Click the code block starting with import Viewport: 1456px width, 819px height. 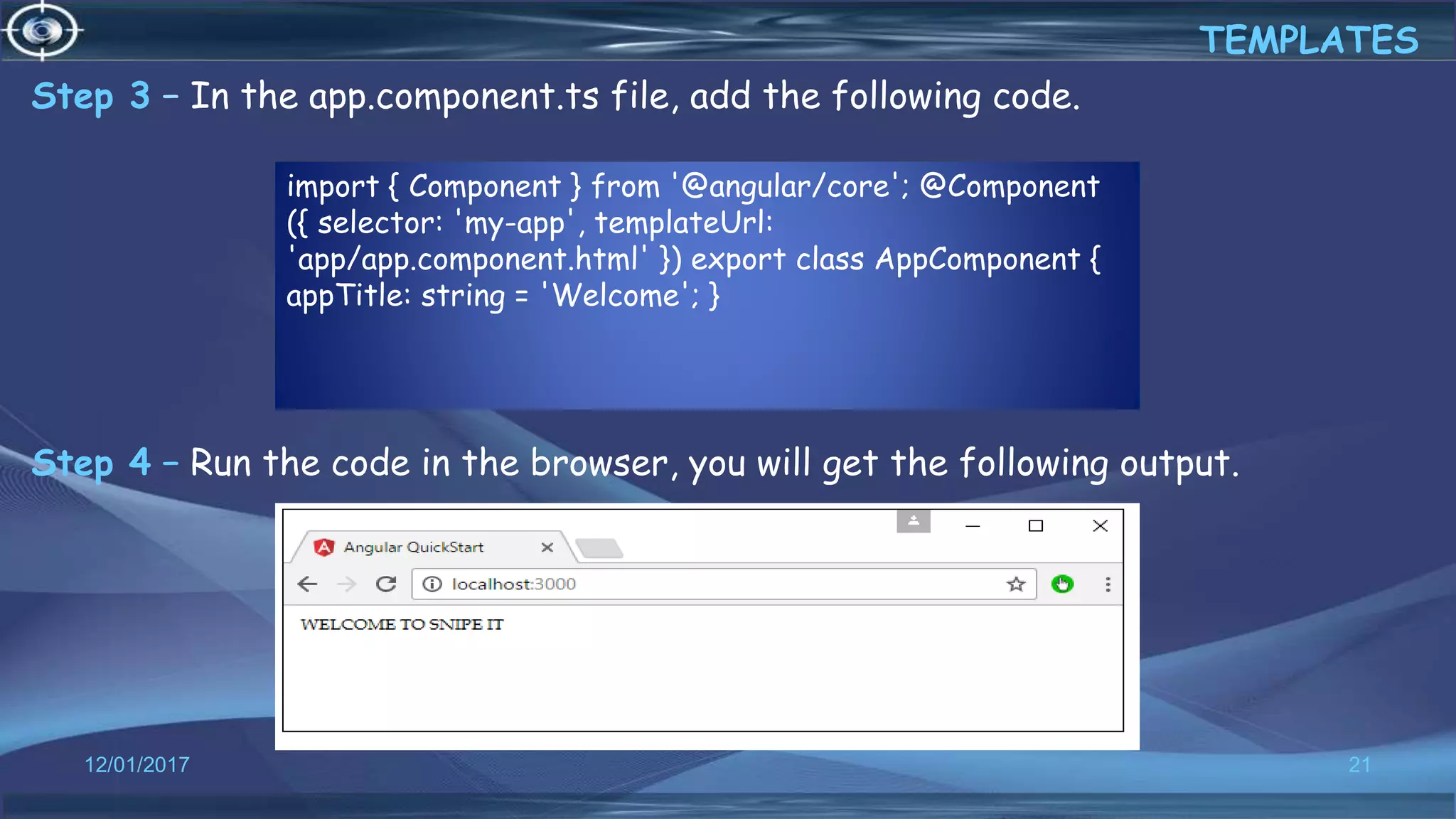click(707, 285)
